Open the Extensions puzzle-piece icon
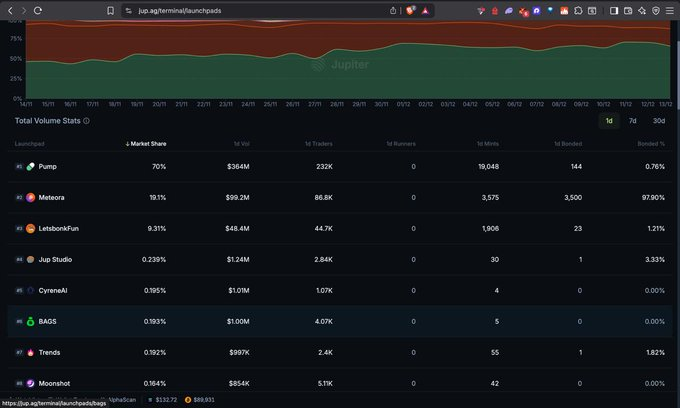The height and width of the screenshot is (408, 680). (578, 10)
